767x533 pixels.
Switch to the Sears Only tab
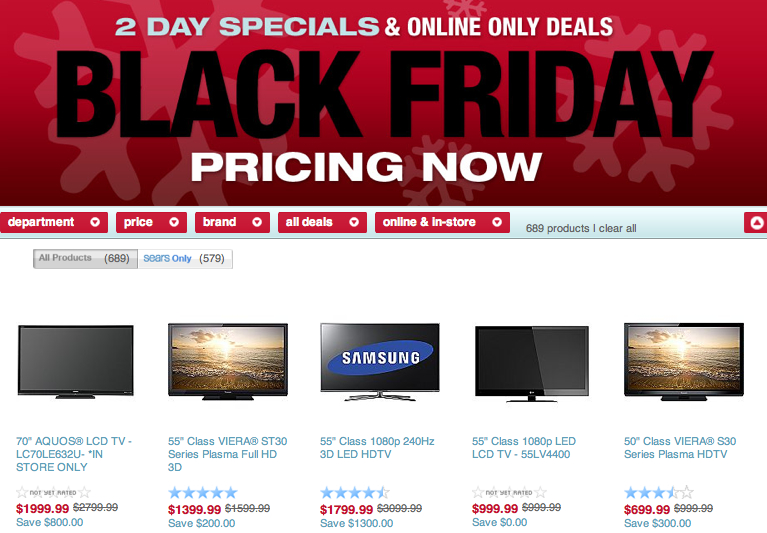pos(185,259)
